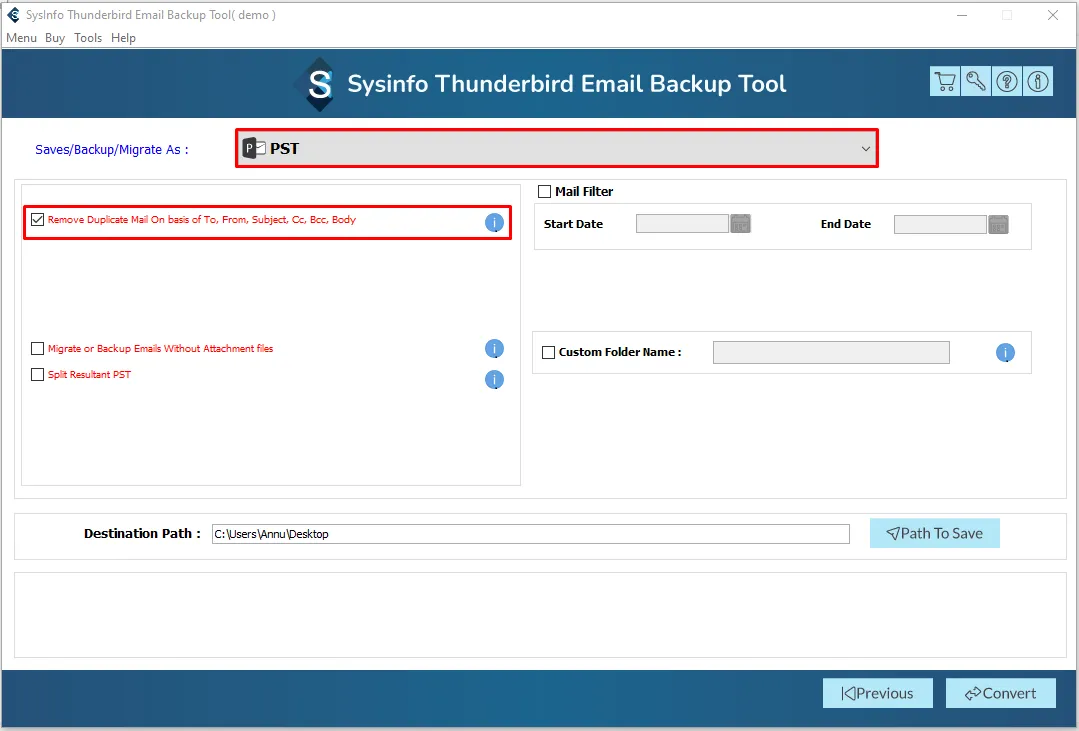
Task: Uncheck Remove Duplicate Mail checkbox
Action: coord(38,220)
